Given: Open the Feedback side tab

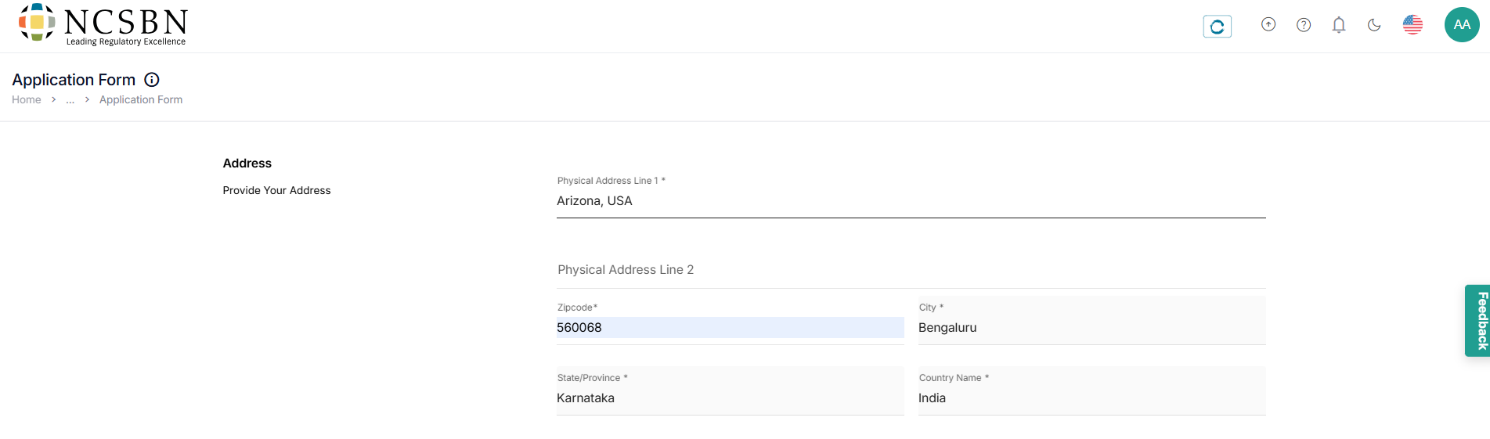Looking at the screenshot, I should coord(1478,321).
